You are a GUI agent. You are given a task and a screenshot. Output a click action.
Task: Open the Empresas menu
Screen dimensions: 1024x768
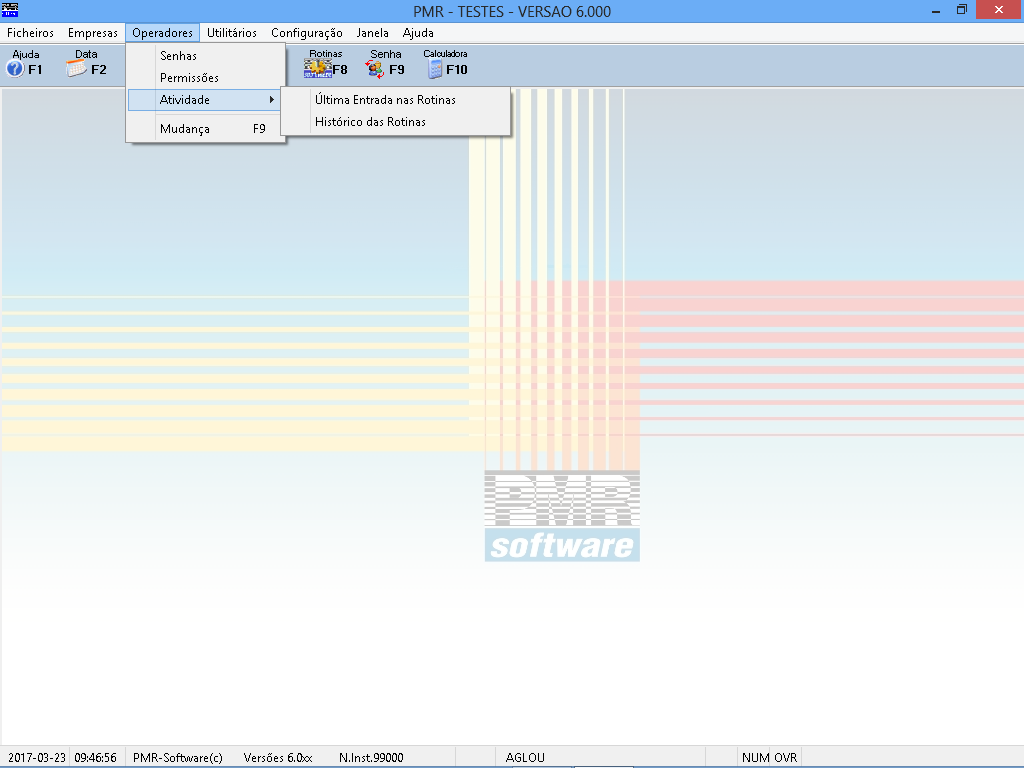coord(93,33)
